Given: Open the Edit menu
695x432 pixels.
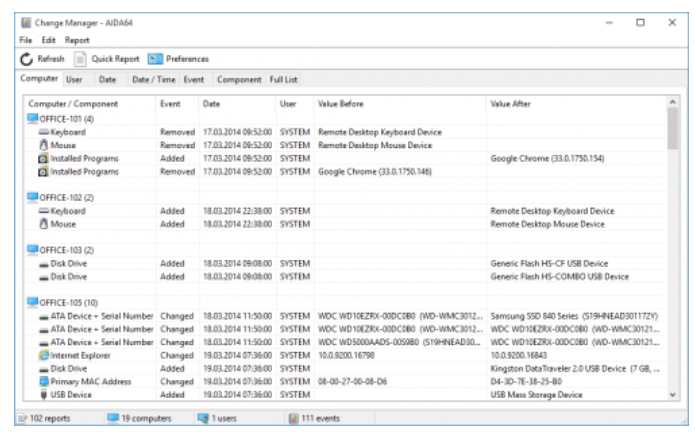Looking at the screenshot, I should tap(48, 40).
